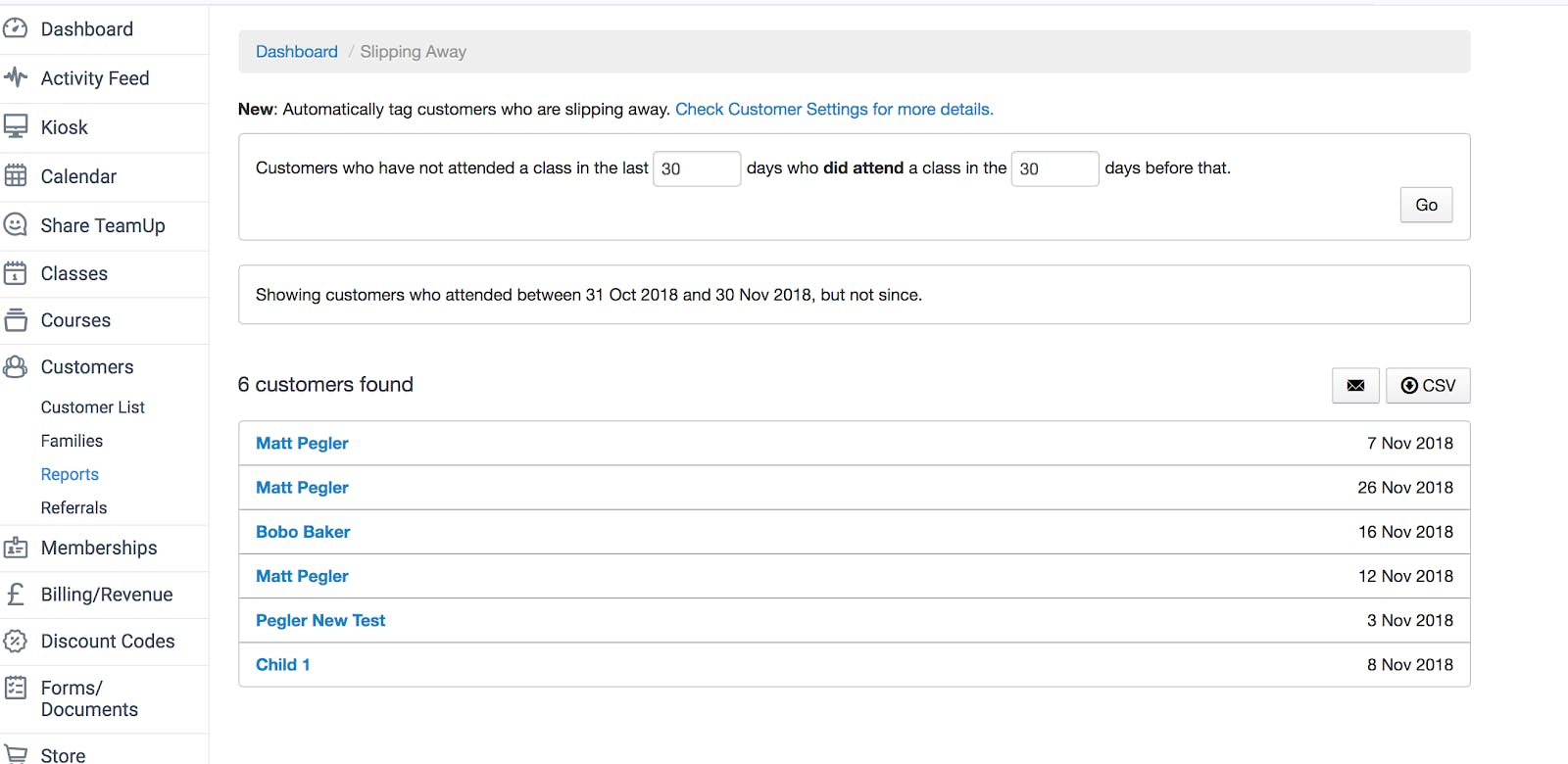Click the Go button

point(1426,205)
